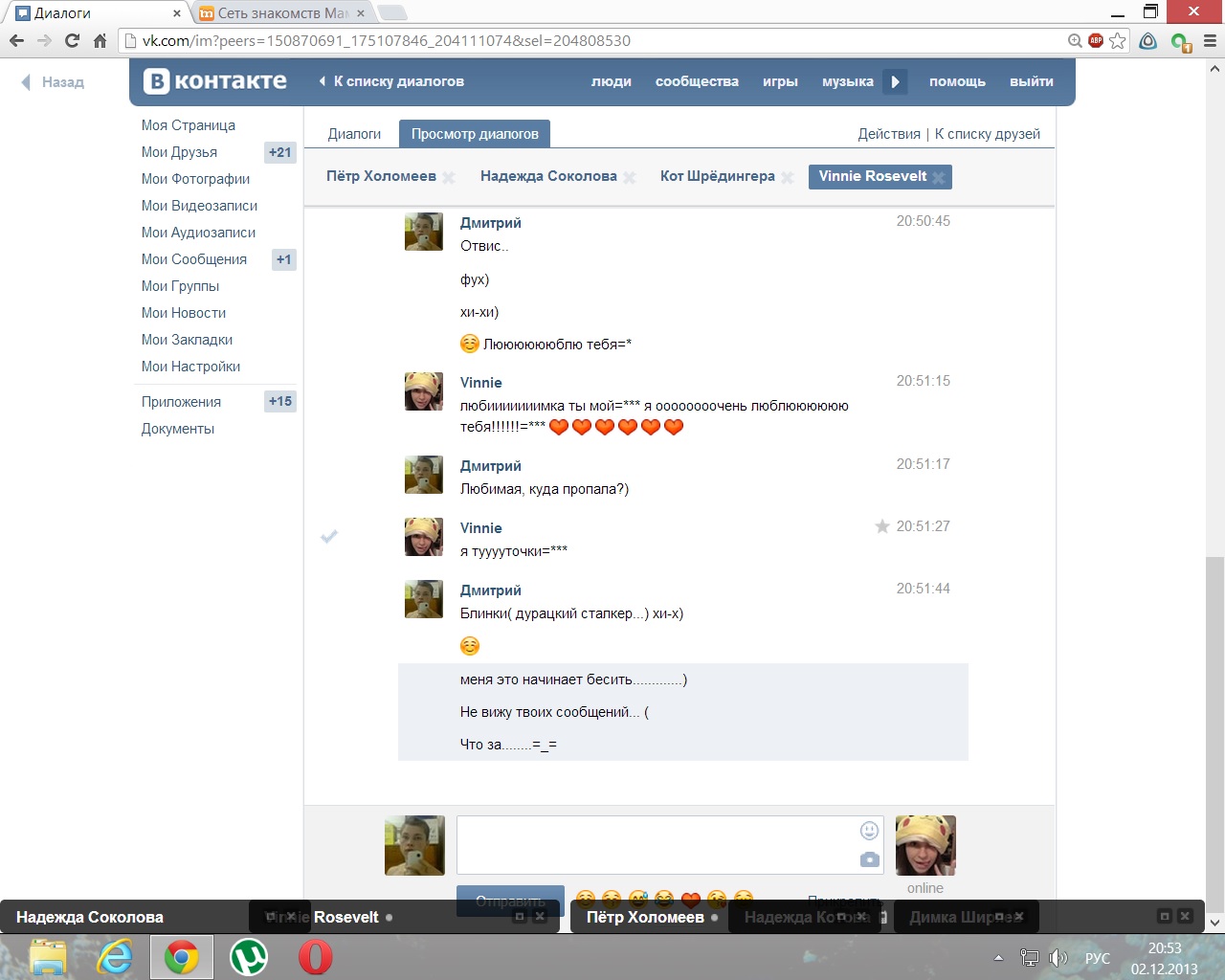This screenshot has width=1225, height=980.
Task: Mark the 20:51:27 message as important
Action: (x=882, y=526)
